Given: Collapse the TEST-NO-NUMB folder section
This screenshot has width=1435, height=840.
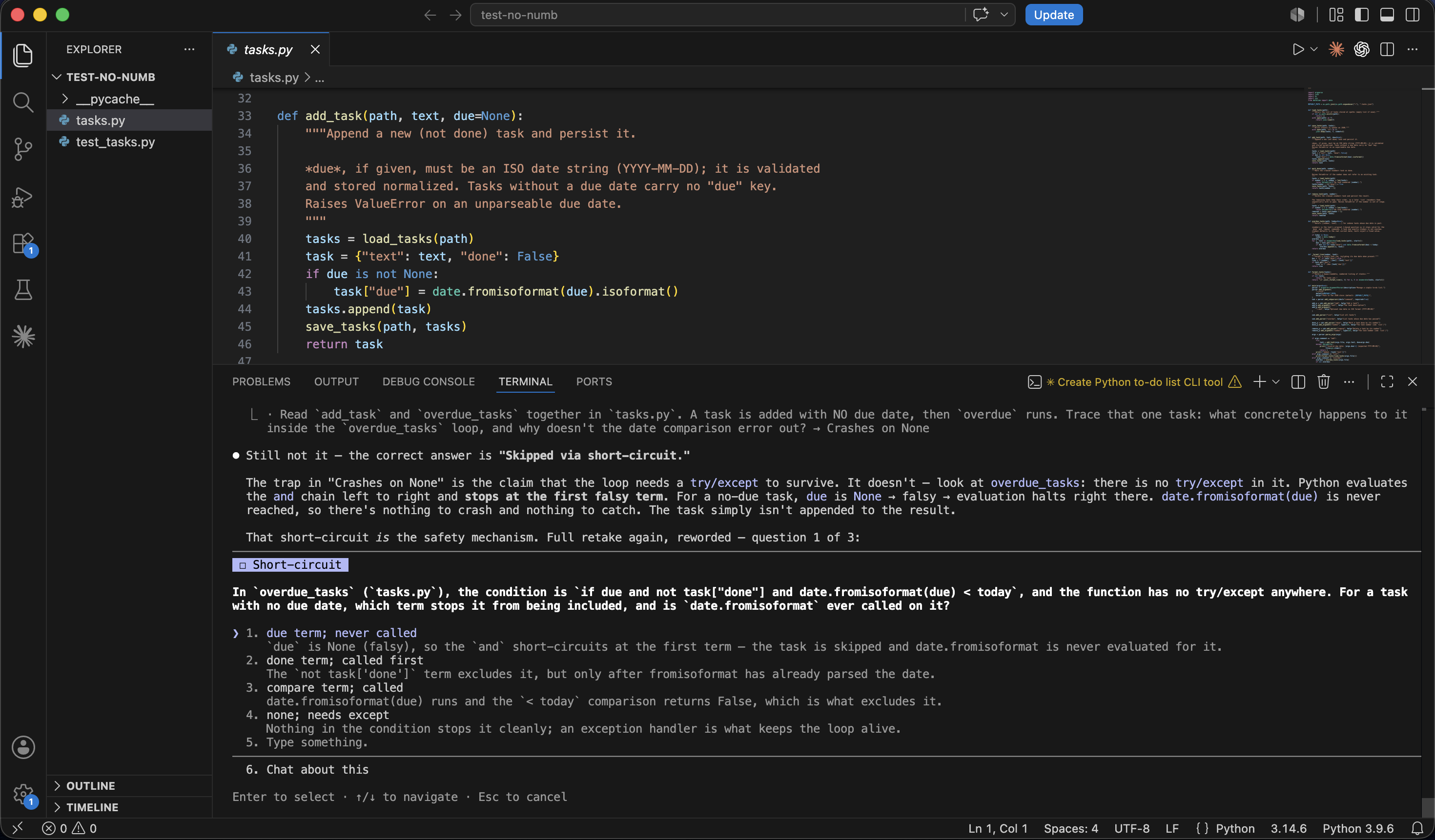Looking at the screenshot, I should 110,77.
